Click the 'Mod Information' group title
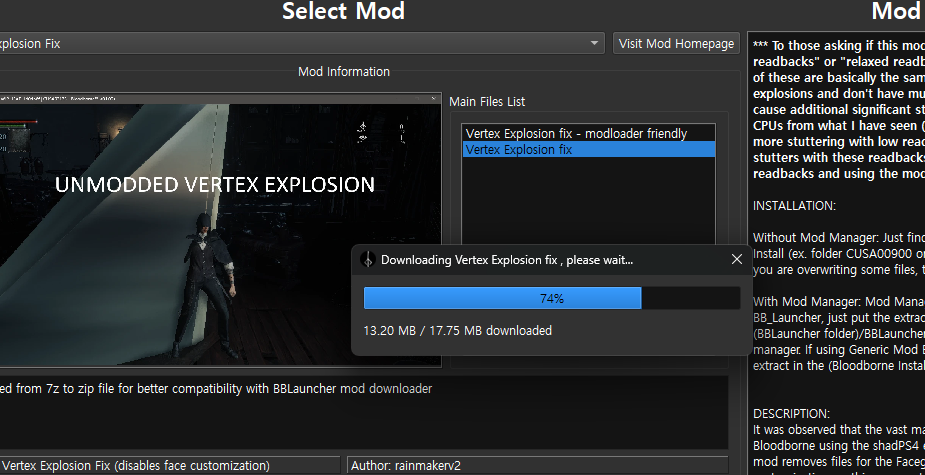The image size is (925, 475). 344,71
